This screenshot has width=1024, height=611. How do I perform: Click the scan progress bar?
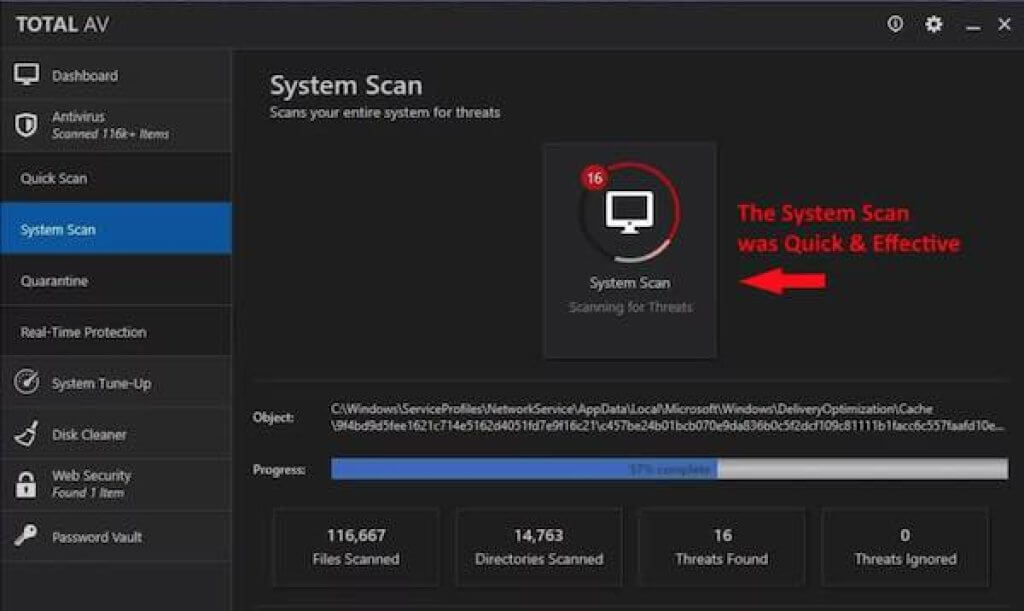pos(669,469)
